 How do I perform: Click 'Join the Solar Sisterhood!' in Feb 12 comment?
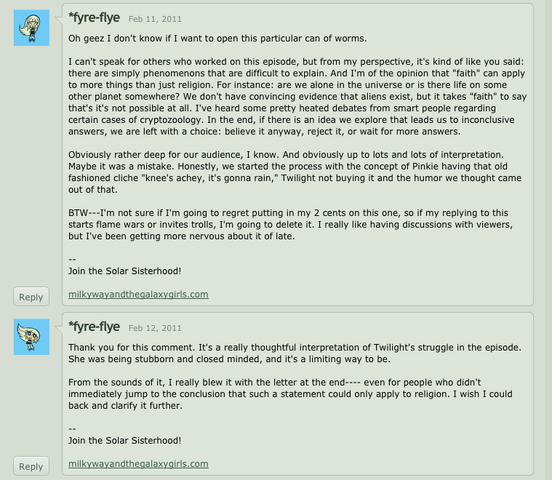[x=125, y=441]
